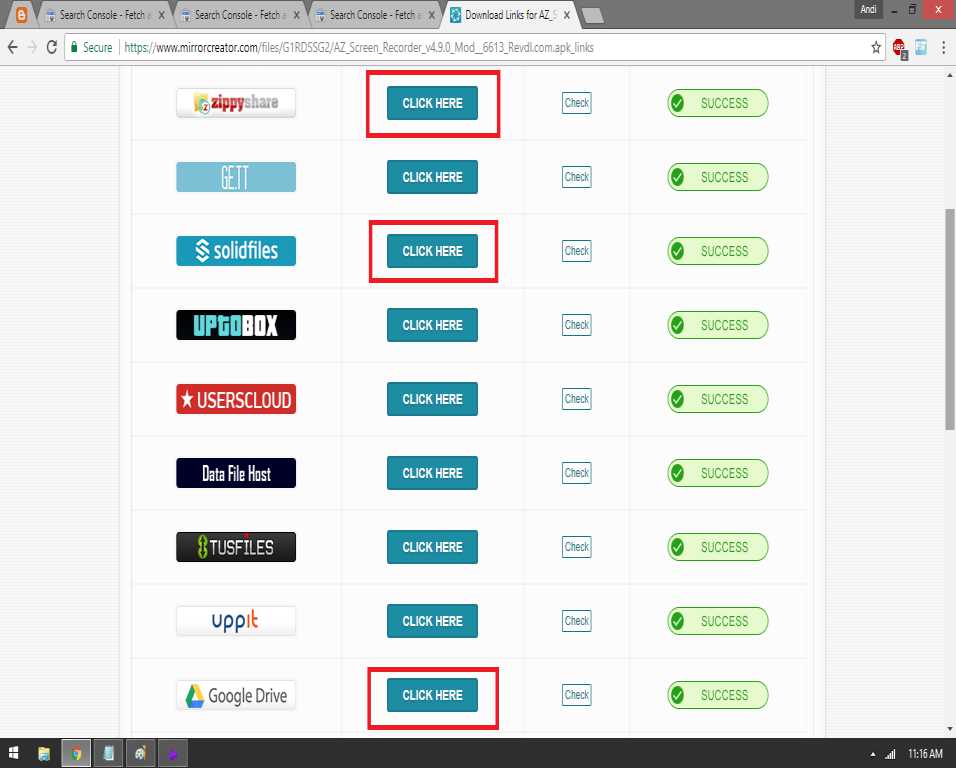Screen dimensions: 956x768
Task: Click CLICK HERE for Data File Host
Action: [432, 473]
